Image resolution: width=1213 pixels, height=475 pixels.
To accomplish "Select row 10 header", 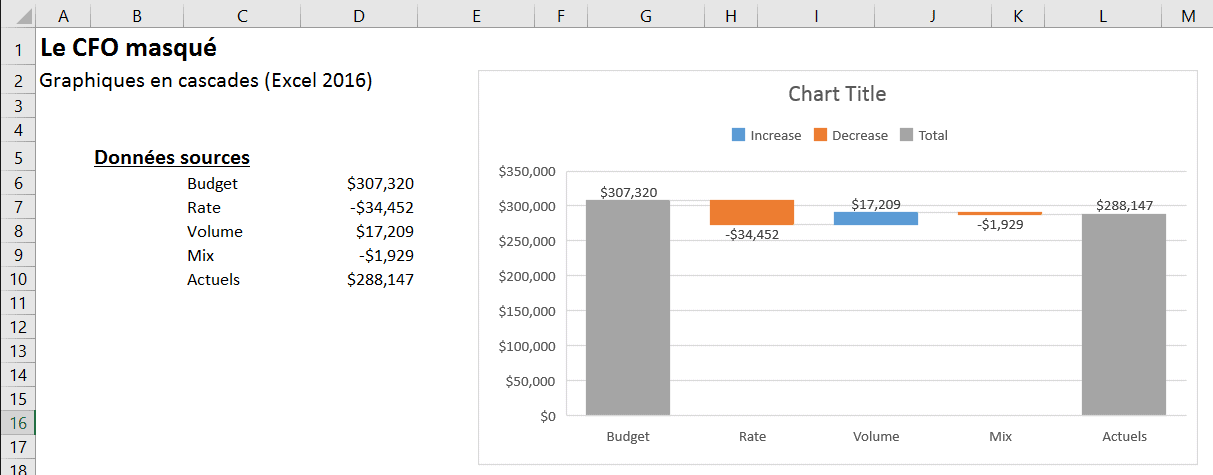I will pyautogui.click(x=18, y=279).
